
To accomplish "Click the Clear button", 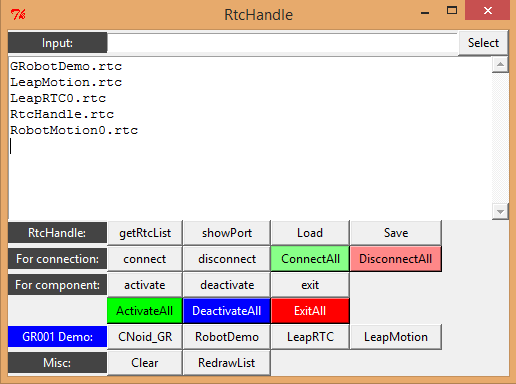I will tap(145, 363).
